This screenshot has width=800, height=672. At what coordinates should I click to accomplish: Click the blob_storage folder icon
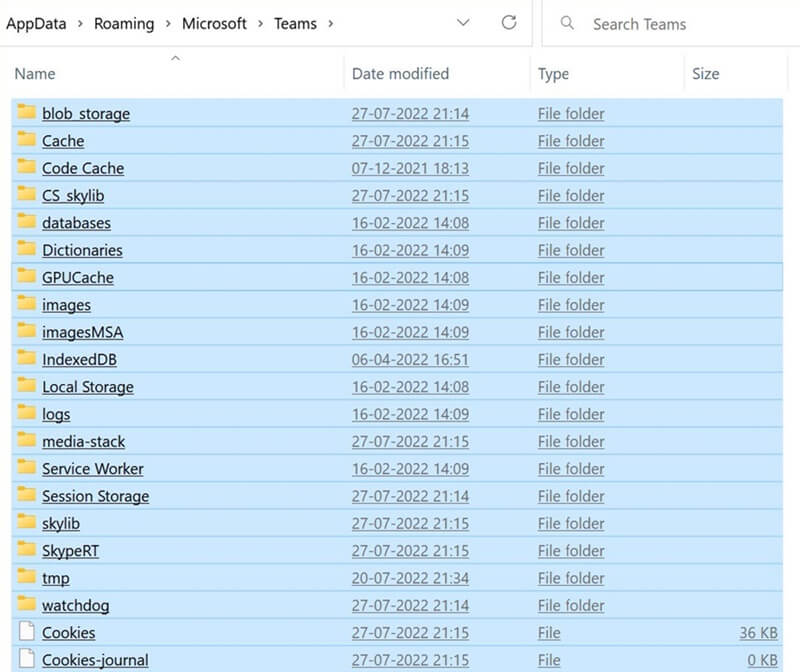click(x=26, y=113)
